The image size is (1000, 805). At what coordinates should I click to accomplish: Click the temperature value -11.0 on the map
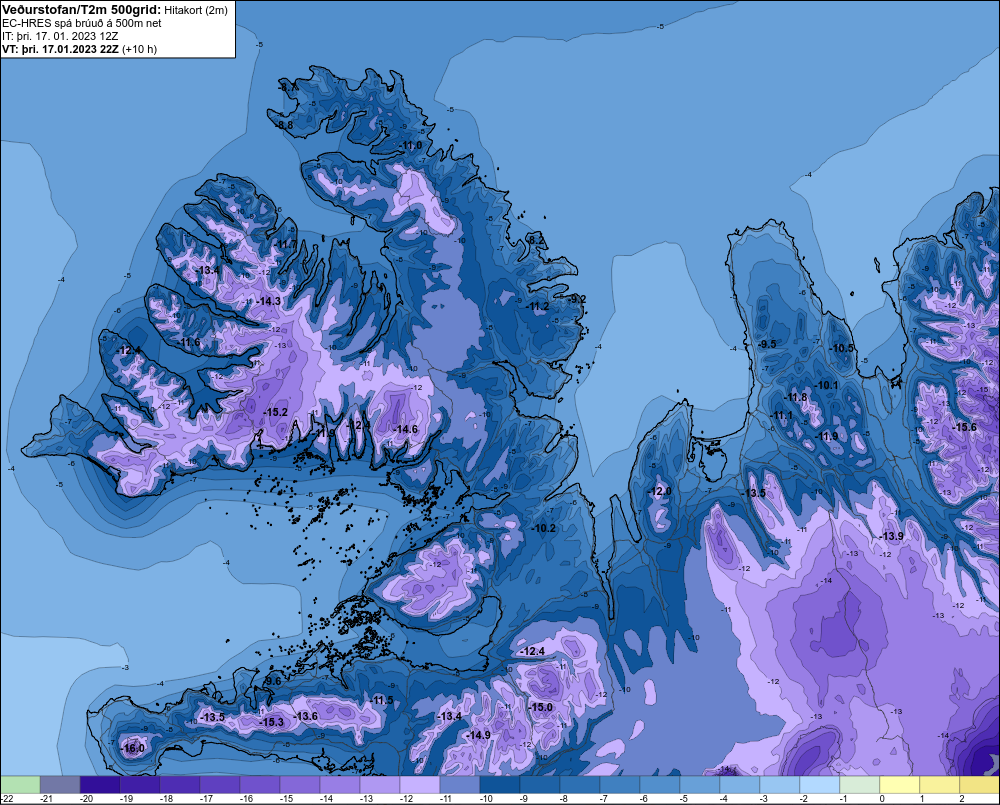pos(411,145)
